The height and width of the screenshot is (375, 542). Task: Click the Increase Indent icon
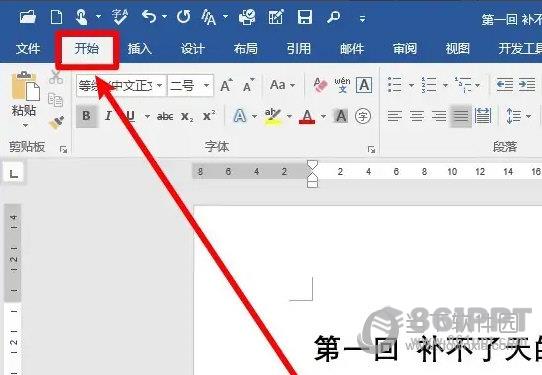[527, 85]
